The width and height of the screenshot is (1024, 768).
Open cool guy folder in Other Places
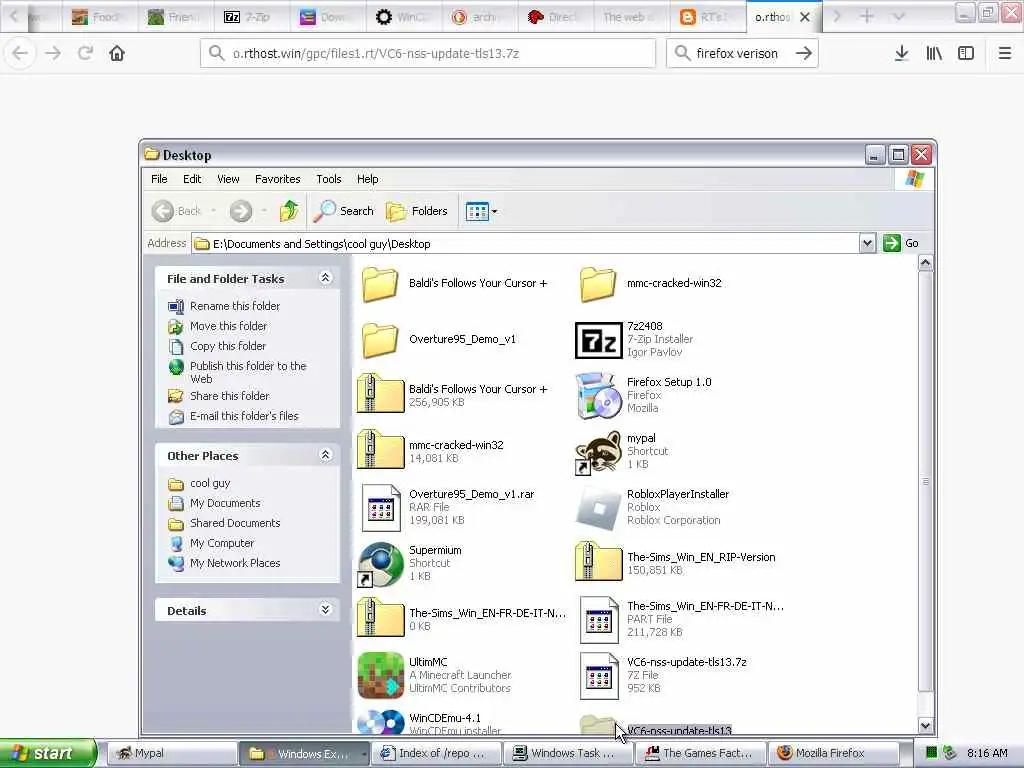[210, 483]
